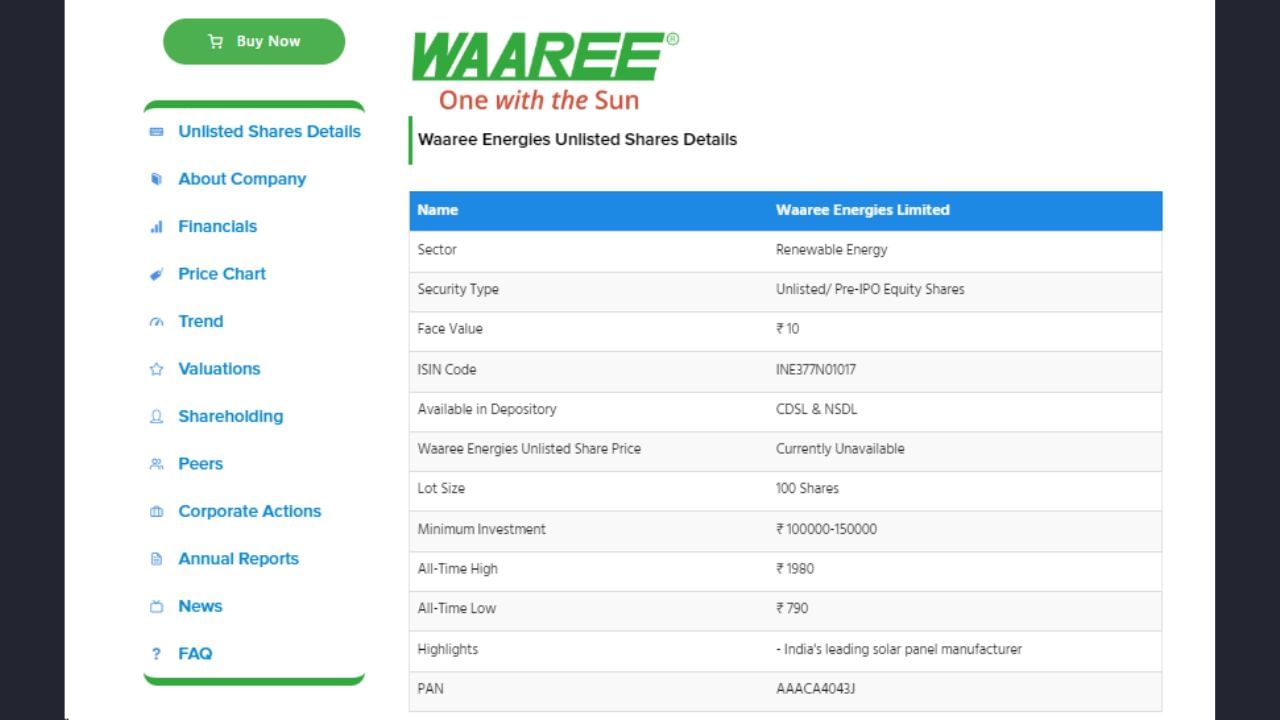This screenshot has width=1280, height=720.
Task: Open the Unlisted Shares Details section link
Action: coord(269,131)
